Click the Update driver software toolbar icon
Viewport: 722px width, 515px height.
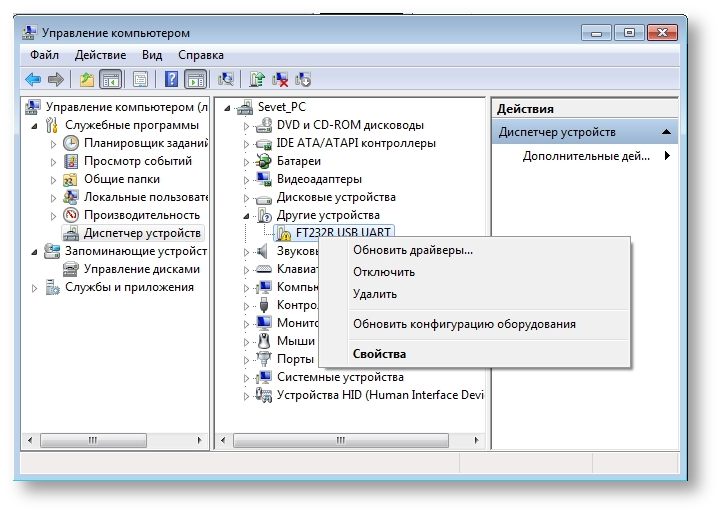coord(257,80)
